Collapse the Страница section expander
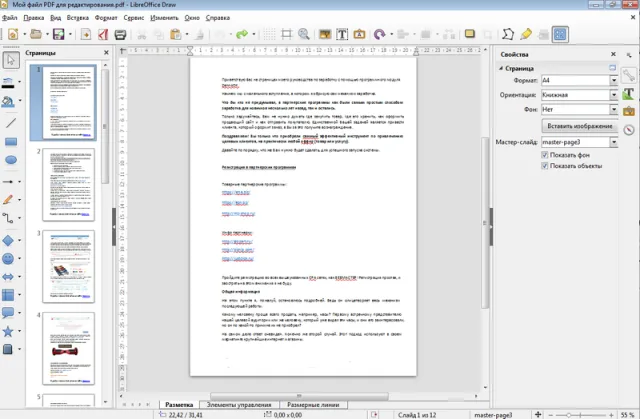Image resolution: width=640 pixels, height=419 pixels. coord(501,68)
